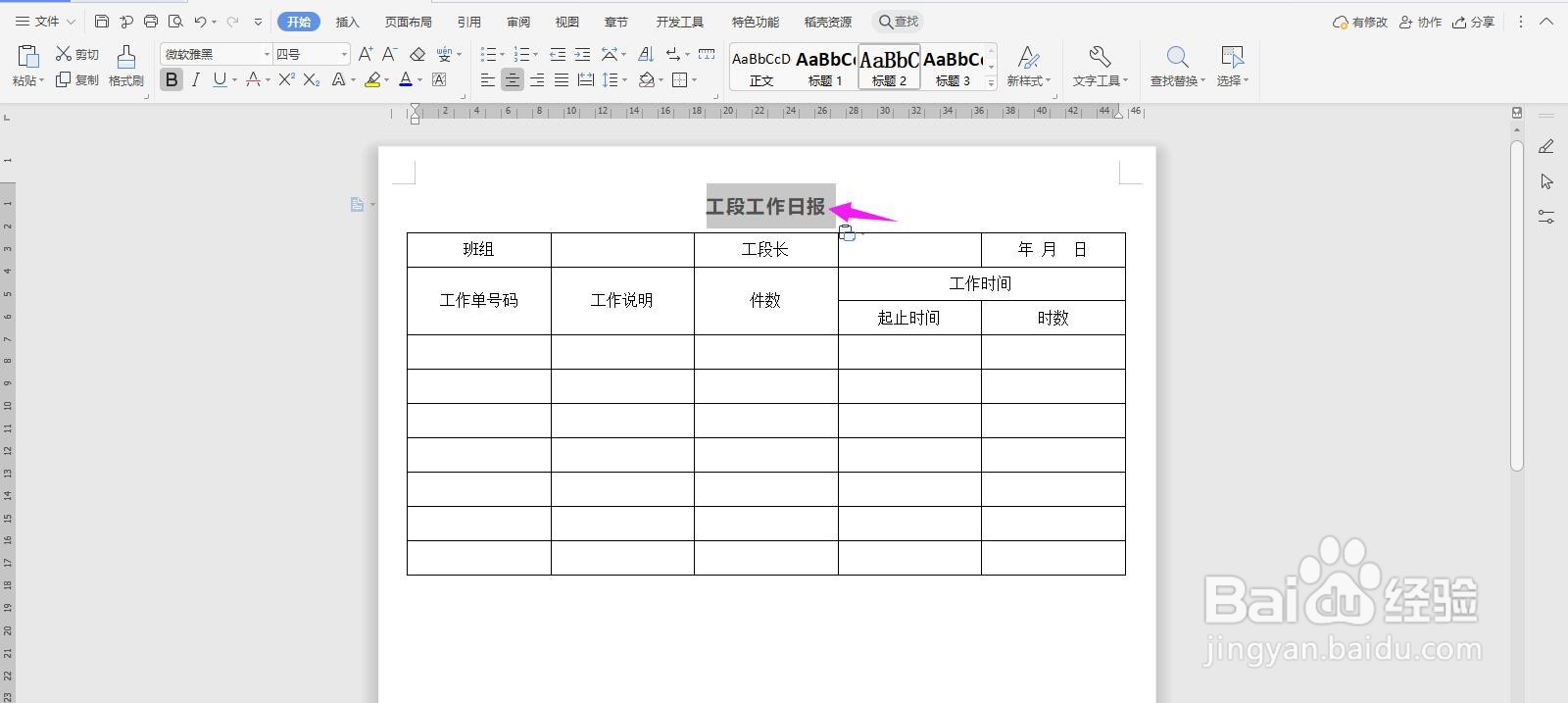Switch to the 引用 tab
Screen dimensions: 1568x703
pyautogui.click(x=468, y=22)
